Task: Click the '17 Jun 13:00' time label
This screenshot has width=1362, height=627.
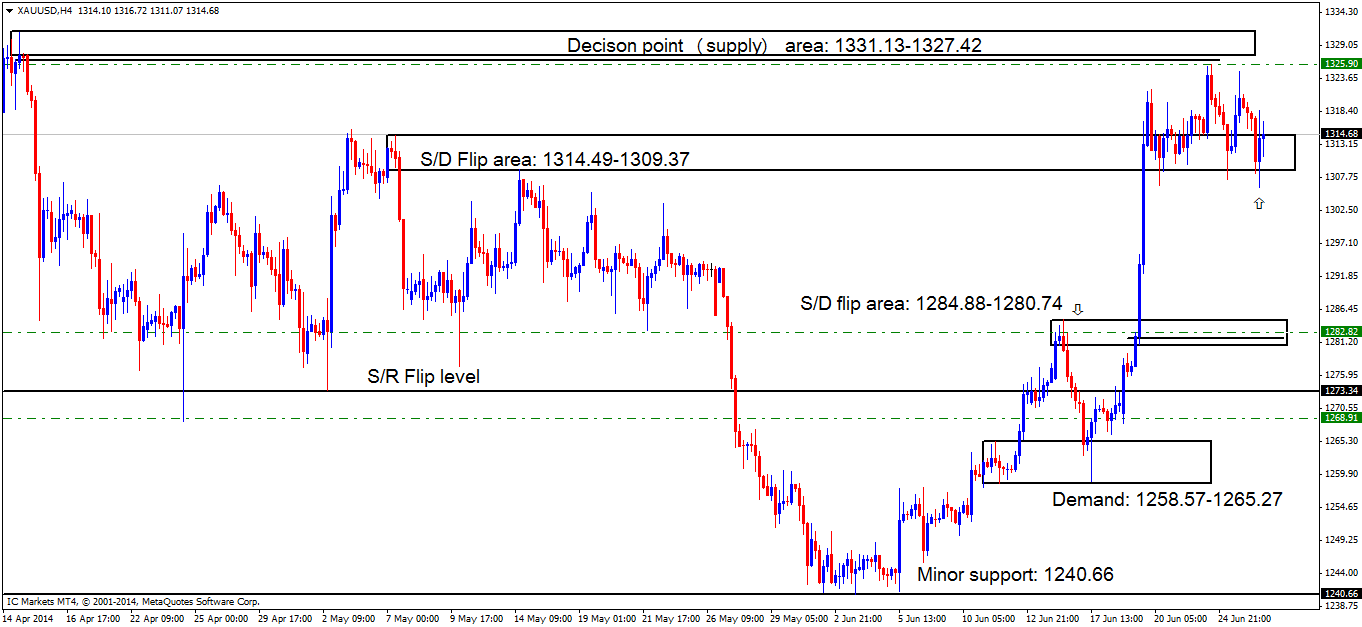Action: (x=1117, y=619)
